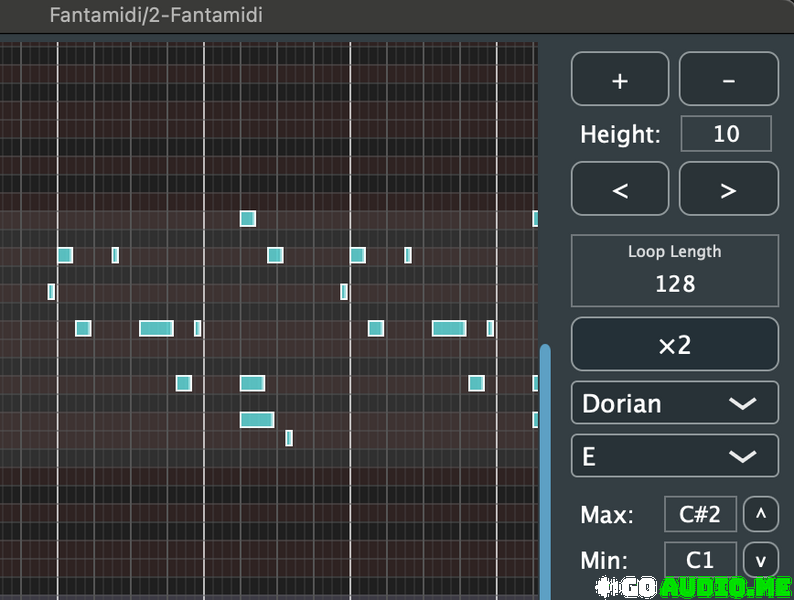Click the blue vertical scrollbar handle

(x=545, y=470)
